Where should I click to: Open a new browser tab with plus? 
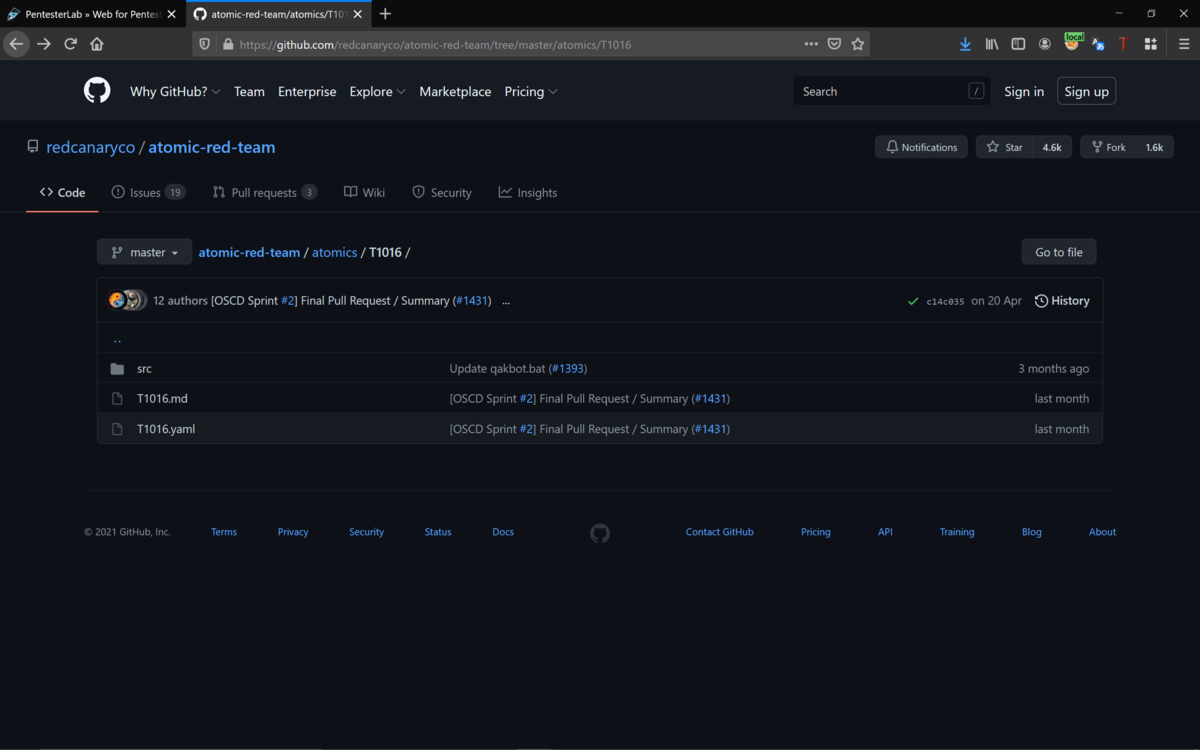(385, 14)
